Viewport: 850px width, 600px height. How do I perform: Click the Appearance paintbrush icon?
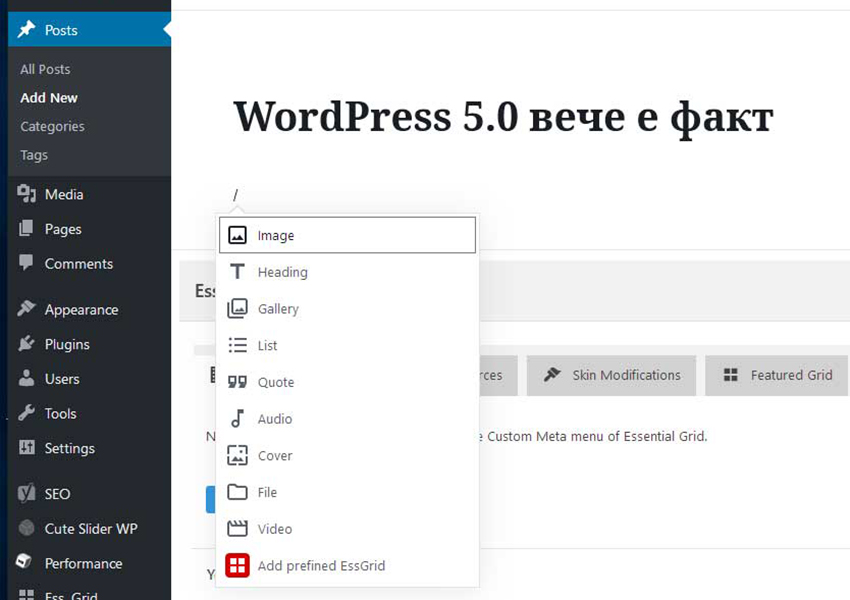pyautogui.click(x=26, y=308)
